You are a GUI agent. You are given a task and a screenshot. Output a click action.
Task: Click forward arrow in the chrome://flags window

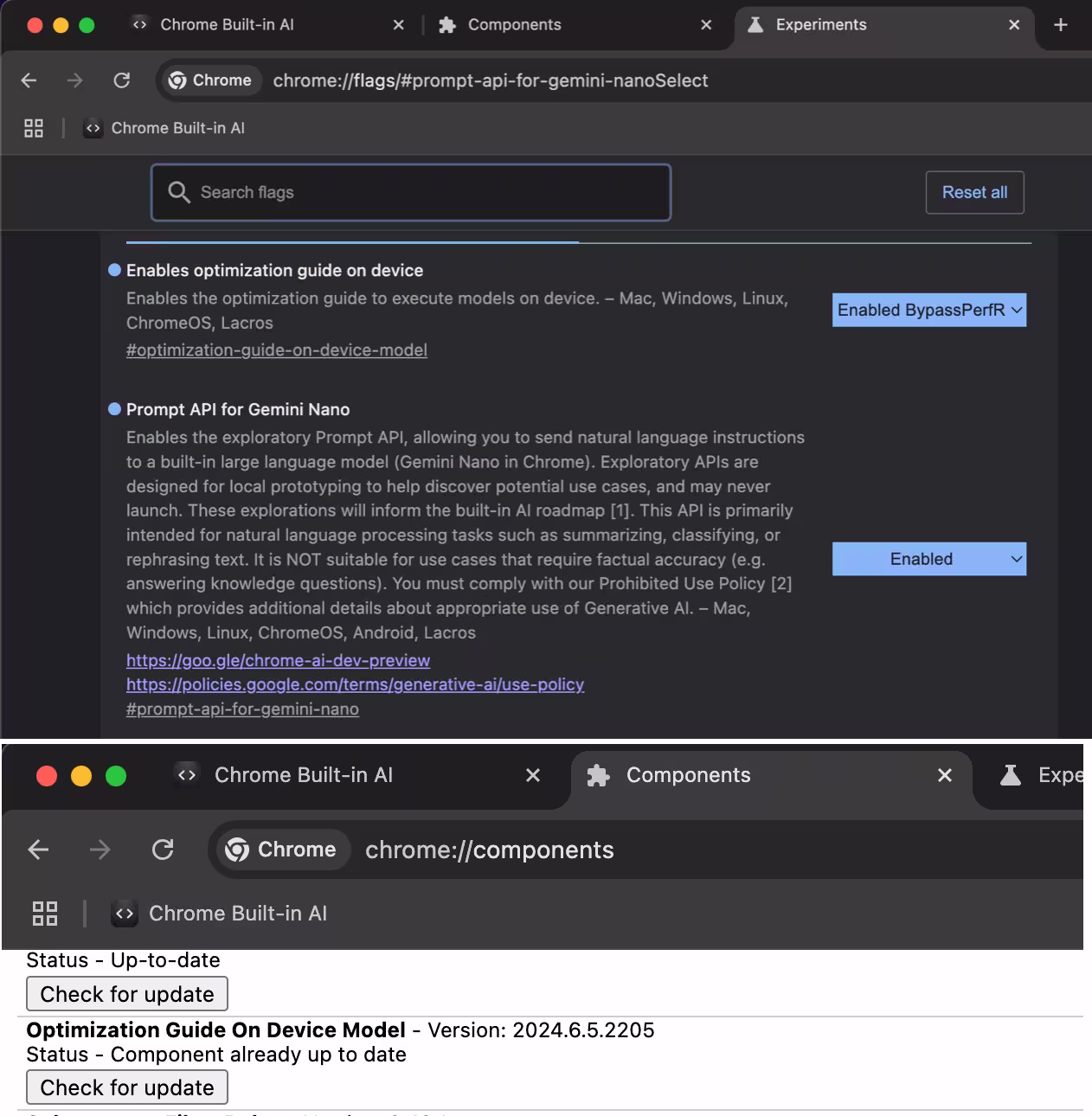75,80
